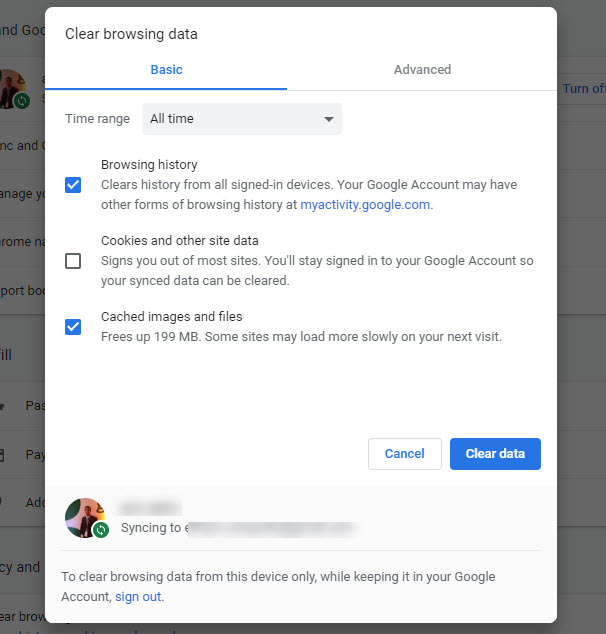The image size is (606, 634).
Task: Click the 'Clear browsing data' dialog title
Action: point(131,34)
